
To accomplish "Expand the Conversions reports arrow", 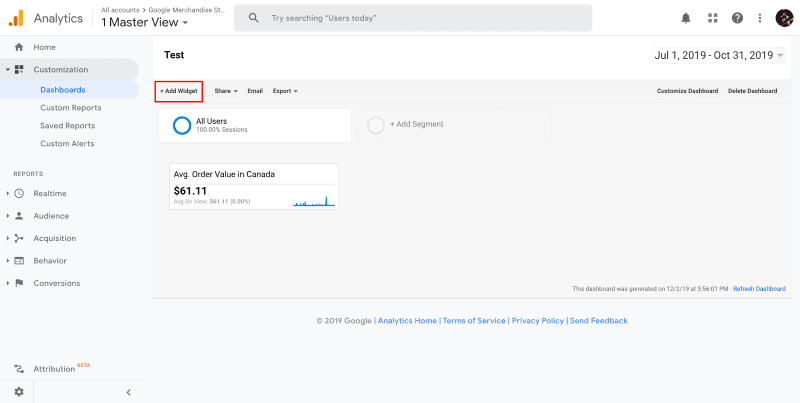I will [x=8, y=283].
